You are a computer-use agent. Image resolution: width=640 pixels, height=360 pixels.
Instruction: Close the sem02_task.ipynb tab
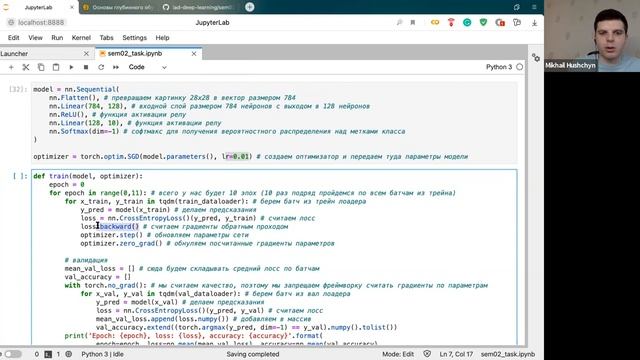click(194, 53)
